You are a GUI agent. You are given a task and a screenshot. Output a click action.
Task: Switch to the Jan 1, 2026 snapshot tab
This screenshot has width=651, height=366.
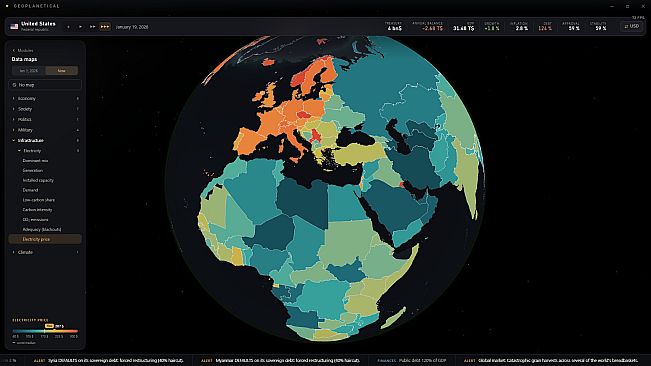29,71
